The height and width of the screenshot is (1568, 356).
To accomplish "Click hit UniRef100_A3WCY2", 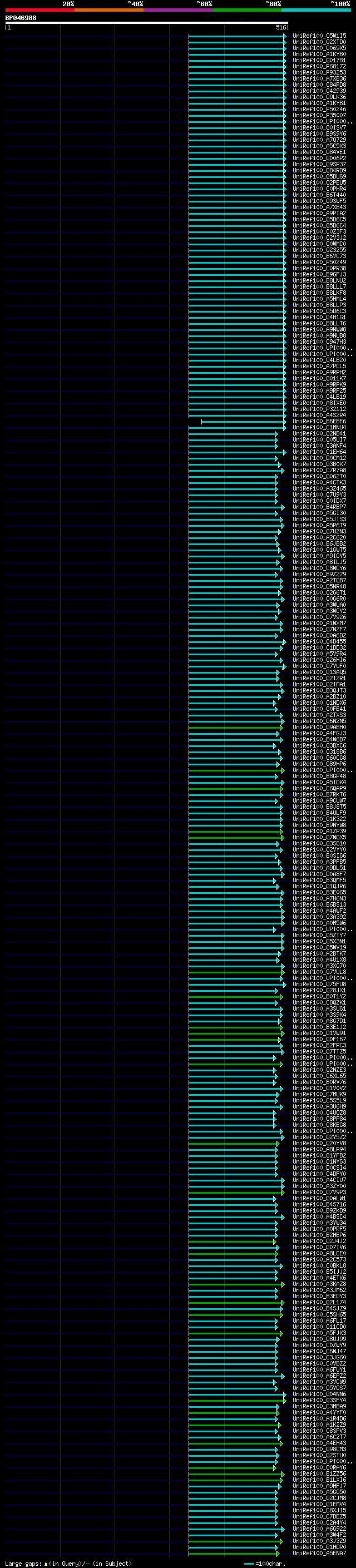I will point(319,611).
